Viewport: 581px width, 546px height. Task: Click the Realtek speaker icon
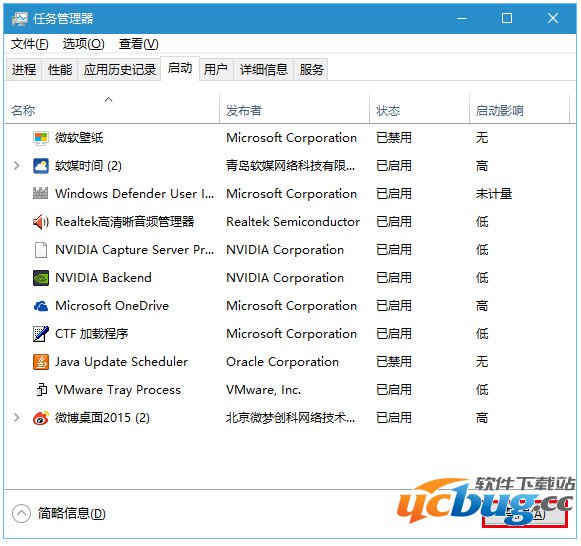point(40,222)
